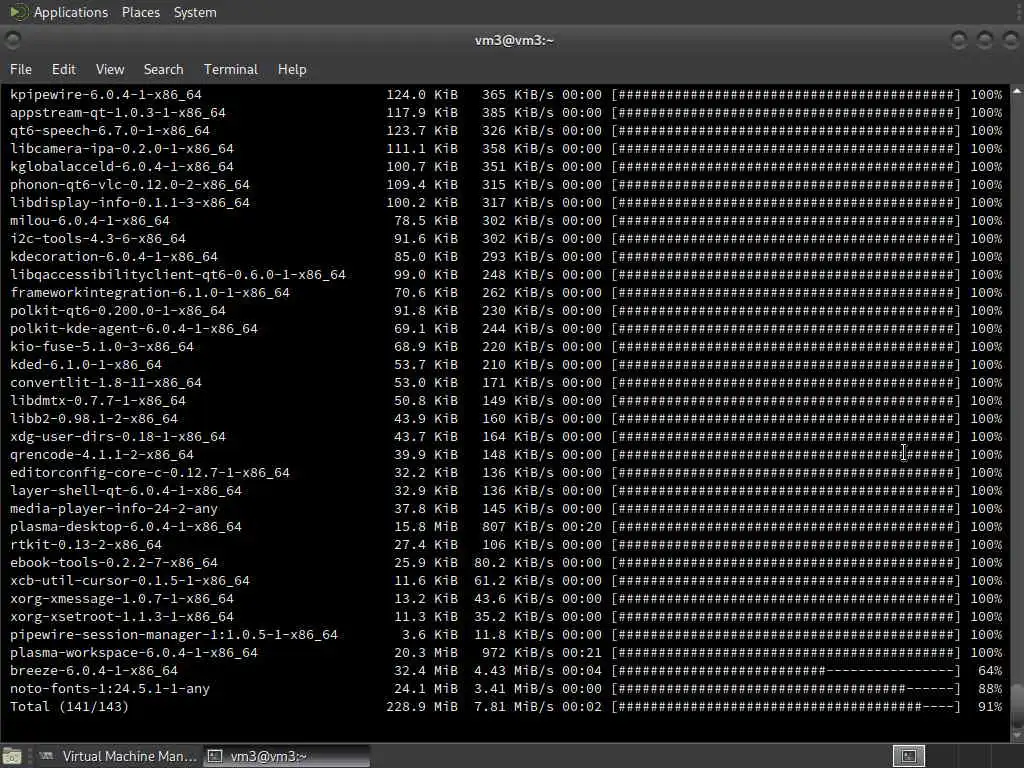The width and height of the screenshot is (1024, 768).
Task: Click the qt6-speech-6.7.0-1-x86_64 line
Action: coord(506,131)
